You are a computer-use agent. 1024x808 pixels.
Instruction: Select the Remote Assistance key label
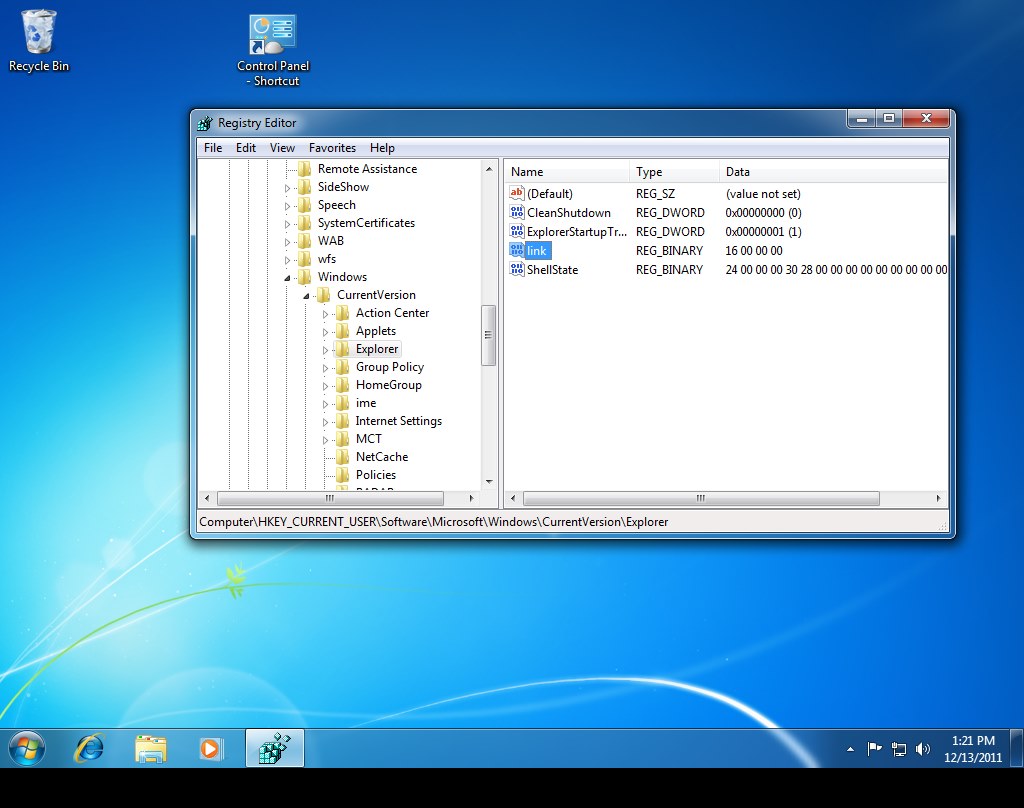tap(367, 169)
